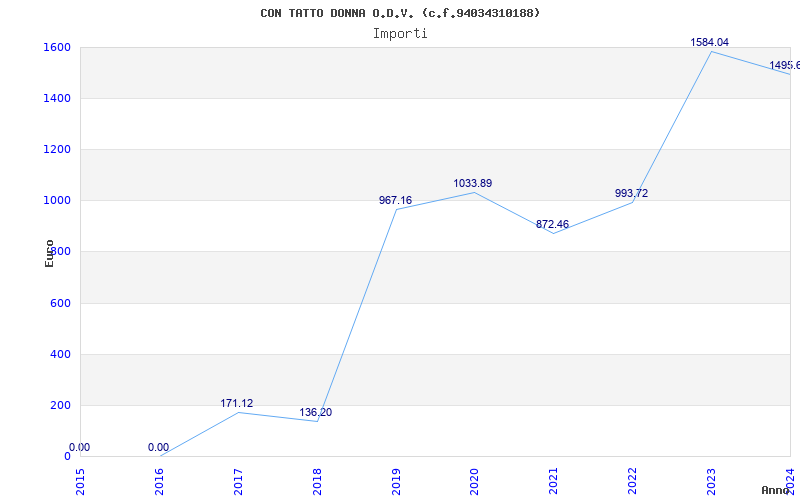
Task: Click the y-axis value 1400
Action: [57, 98]
